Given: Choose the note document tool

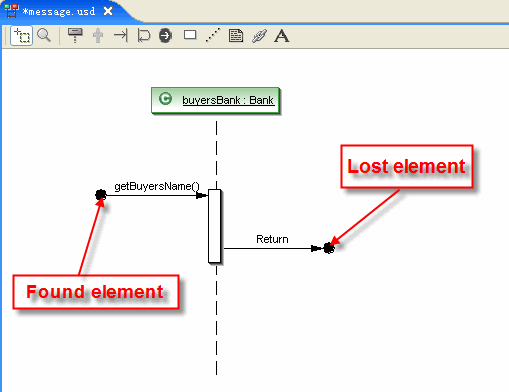Looking at the screenshot, I should 236,36.
